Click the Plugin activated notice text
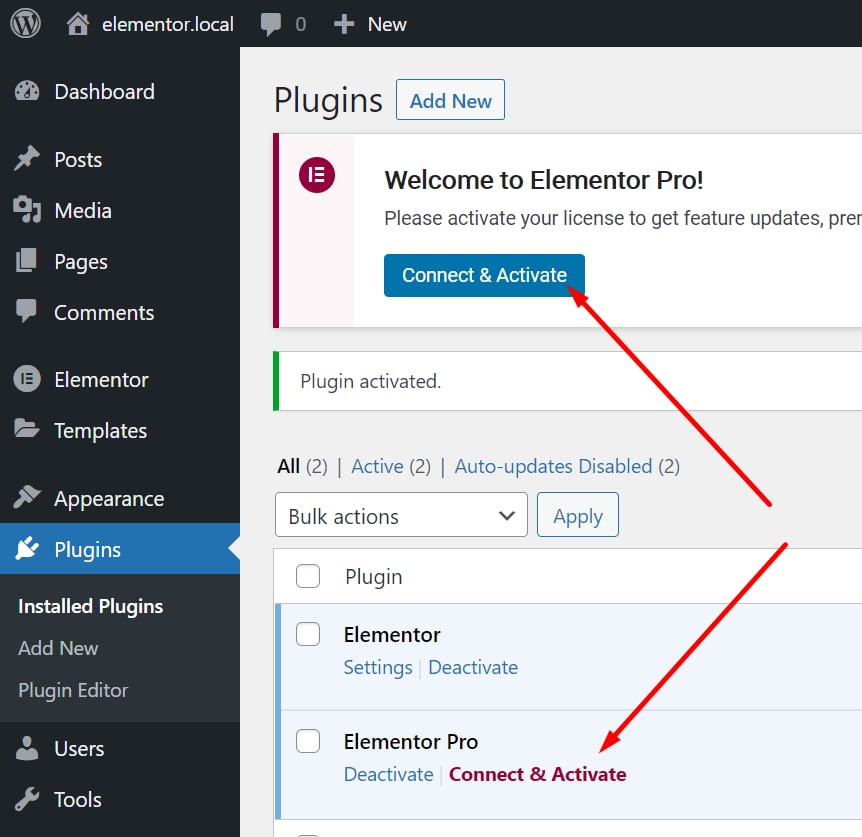This screenshot has height=837, width=862. 371,381
